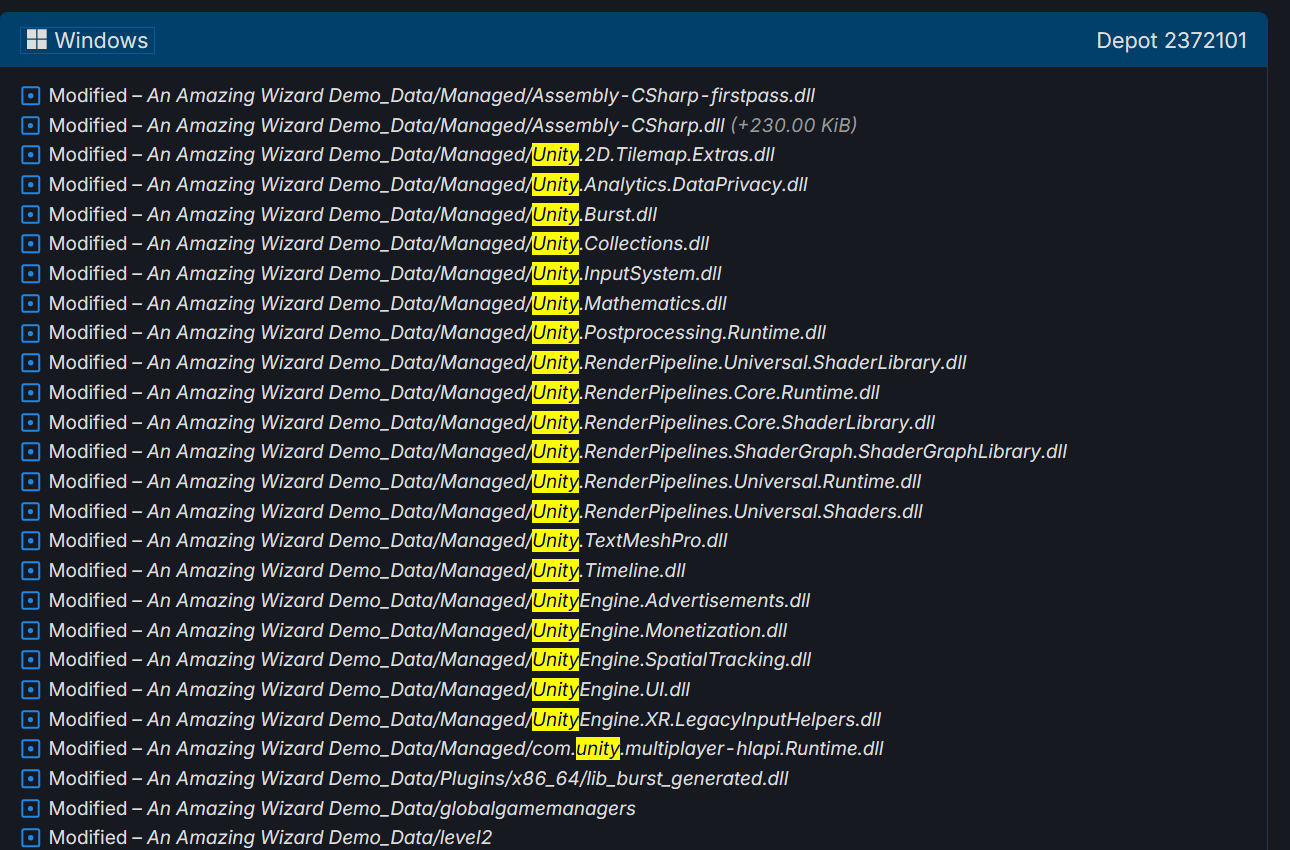Select the Plugins/x86_64/lib_burst_generated.dll path
The height and width of the screenshot is (850, 1290).
[468, 779]
